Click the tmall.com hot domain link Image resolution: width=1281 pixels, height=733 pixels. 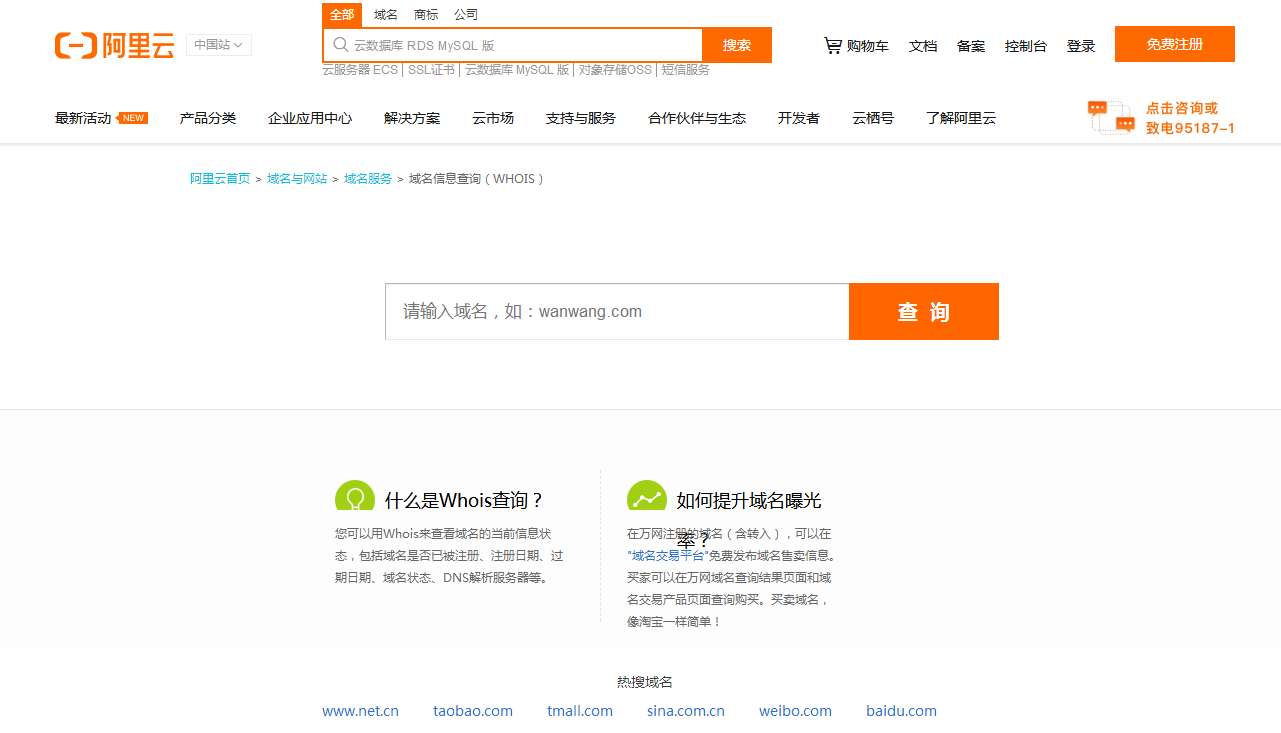tap(580, 711)
